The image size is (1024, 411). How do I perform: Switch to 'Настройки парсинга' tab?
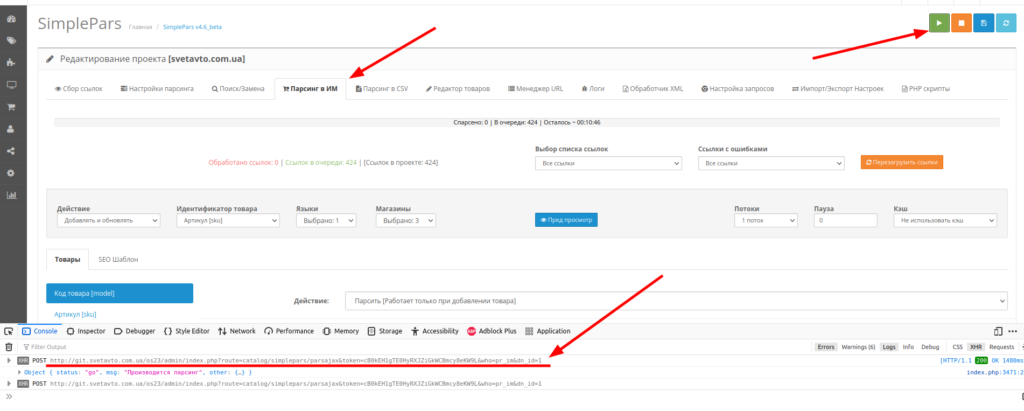pyautogui.click(x=157, y=89)
